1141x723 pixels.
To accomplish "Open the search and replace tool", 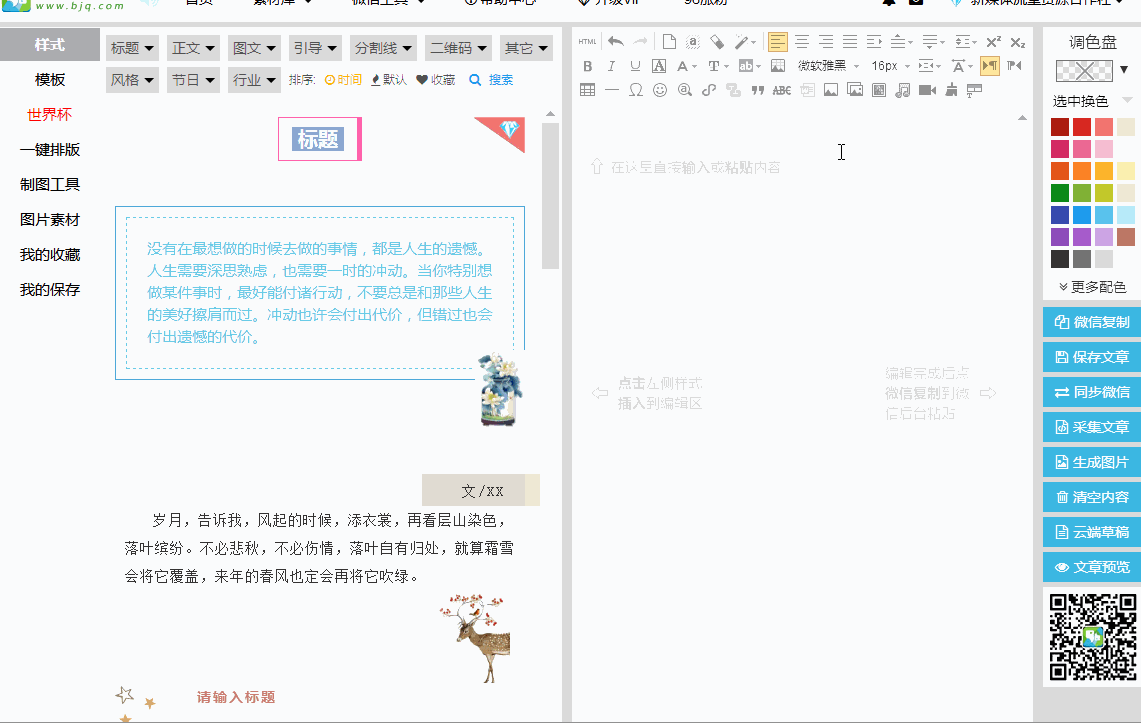I will point(685,90).
